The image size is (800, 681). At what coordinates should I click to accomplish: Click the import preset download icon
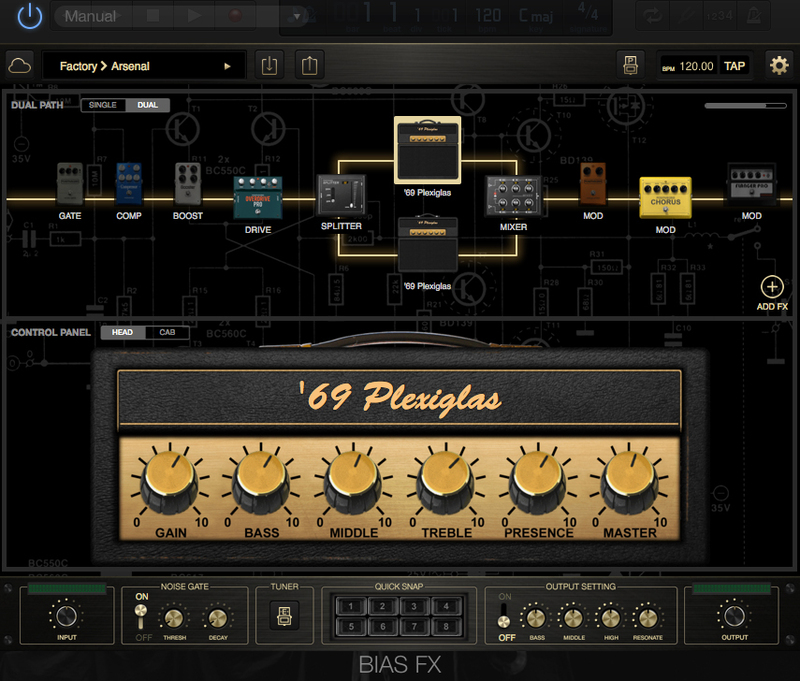(x=269, y=65)
